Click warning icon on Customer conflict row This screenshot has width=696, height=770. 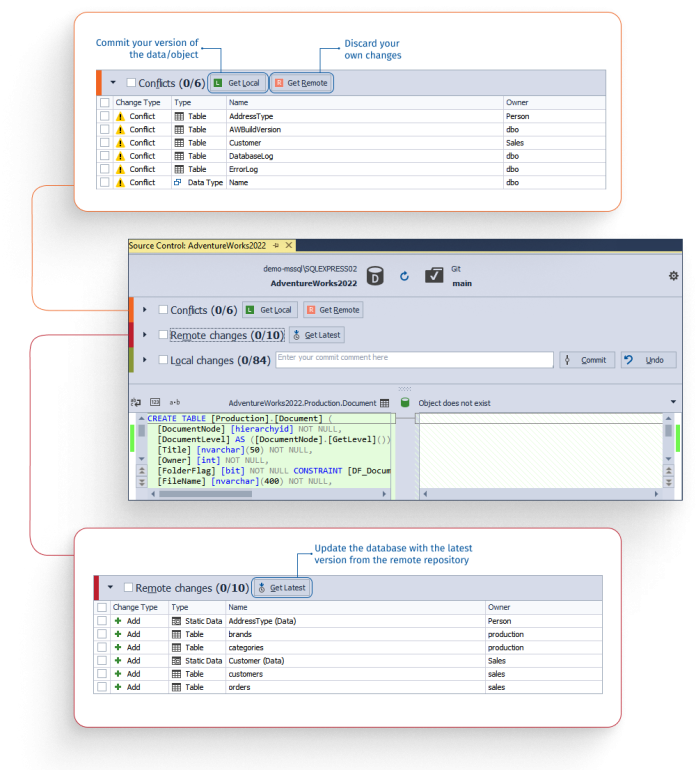click(x=120, y=143)
